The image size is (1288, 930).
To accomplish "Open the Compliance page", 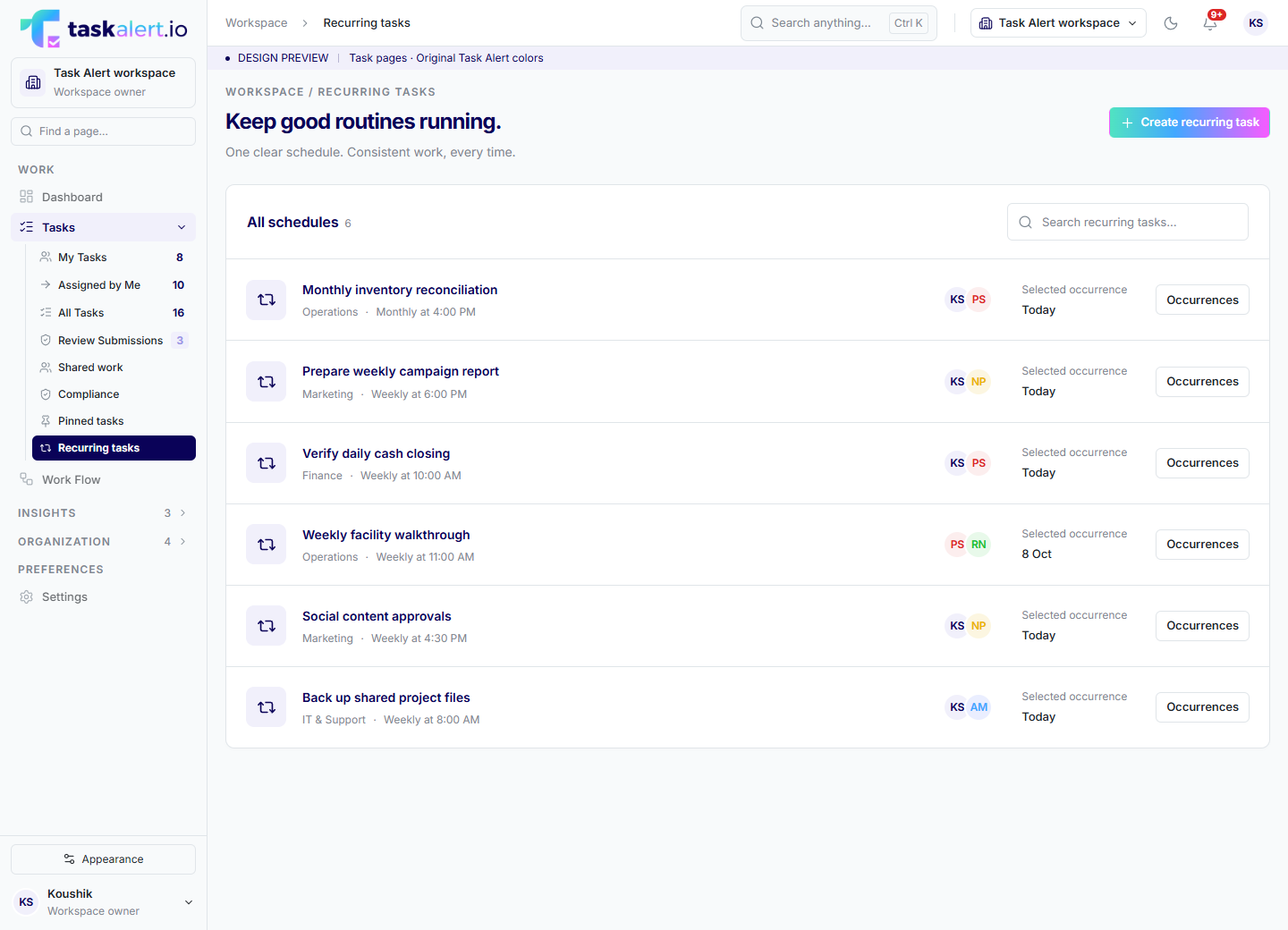I will [114, 394].
